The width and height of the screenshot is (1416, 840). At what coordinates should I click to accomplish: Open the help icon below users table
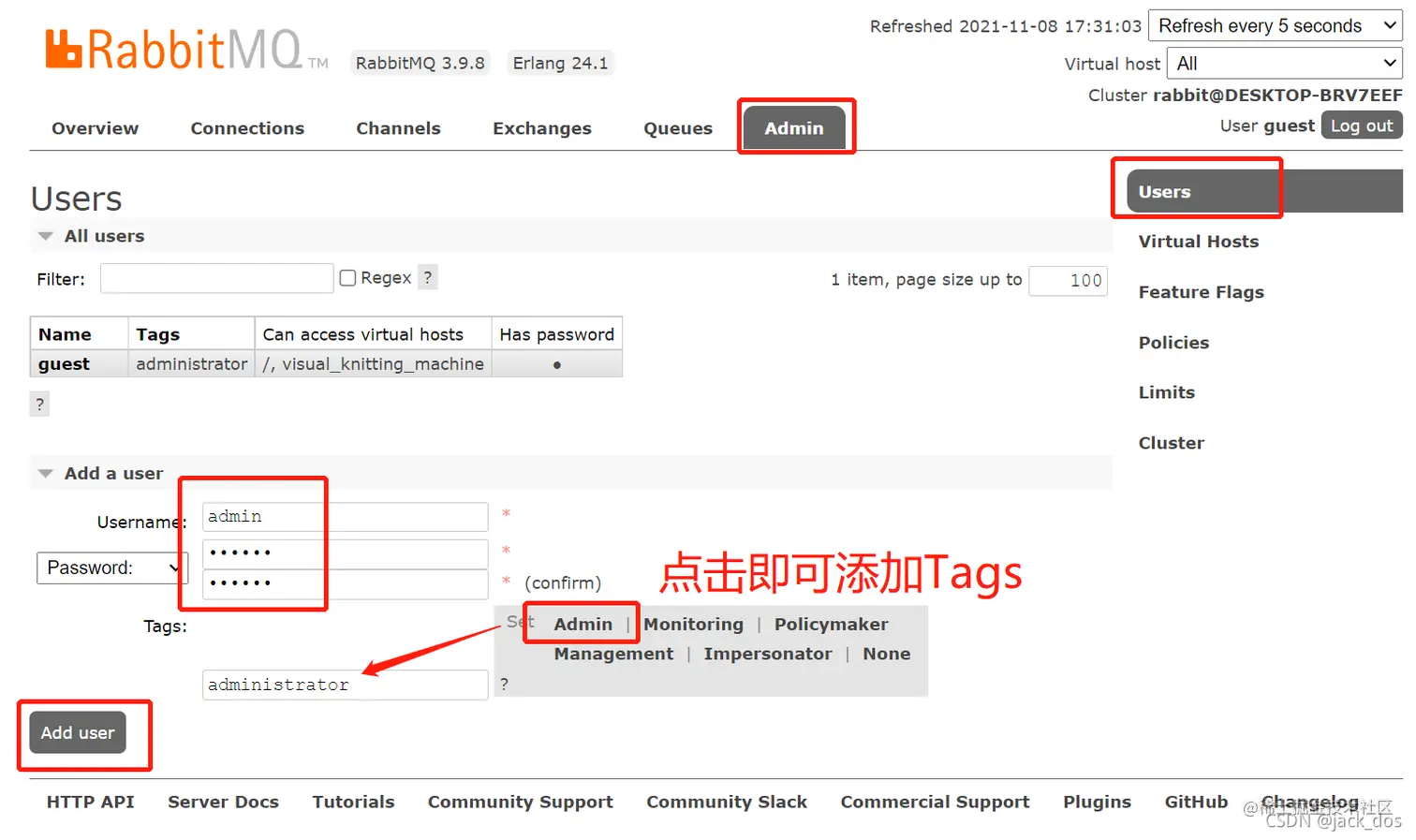click(39, 405)
